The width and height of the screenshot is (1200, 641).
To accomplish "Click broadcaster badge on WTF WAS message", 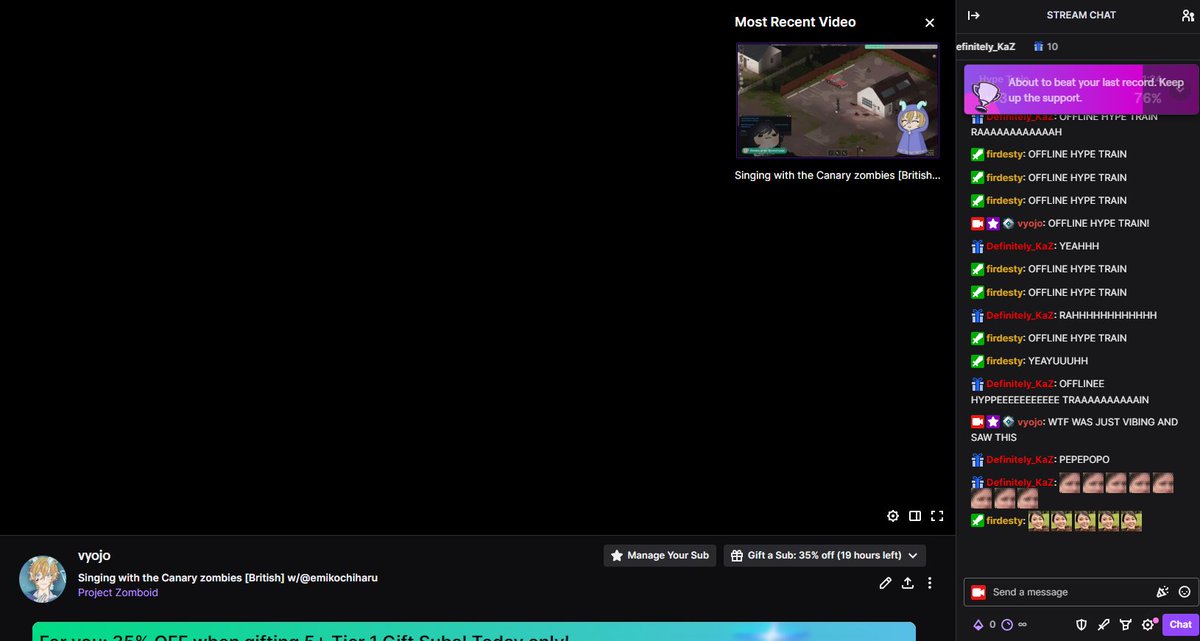I will click(x=977, y=422).
